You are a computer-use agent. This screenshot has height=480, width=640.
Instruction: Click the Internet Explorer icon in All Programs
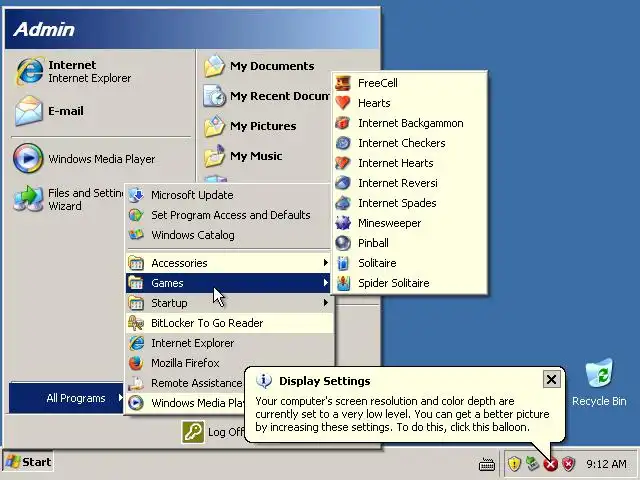click(136, 343)
